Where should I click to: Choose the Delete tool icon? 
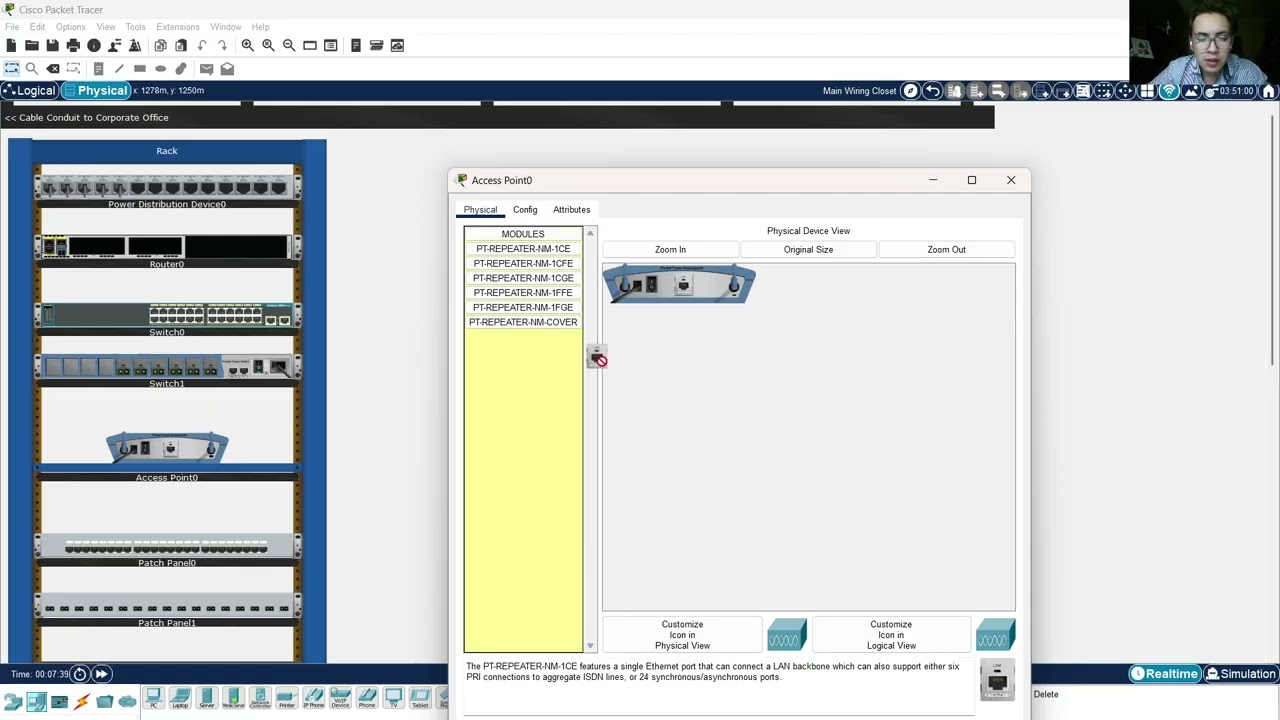tap(53, 69)
